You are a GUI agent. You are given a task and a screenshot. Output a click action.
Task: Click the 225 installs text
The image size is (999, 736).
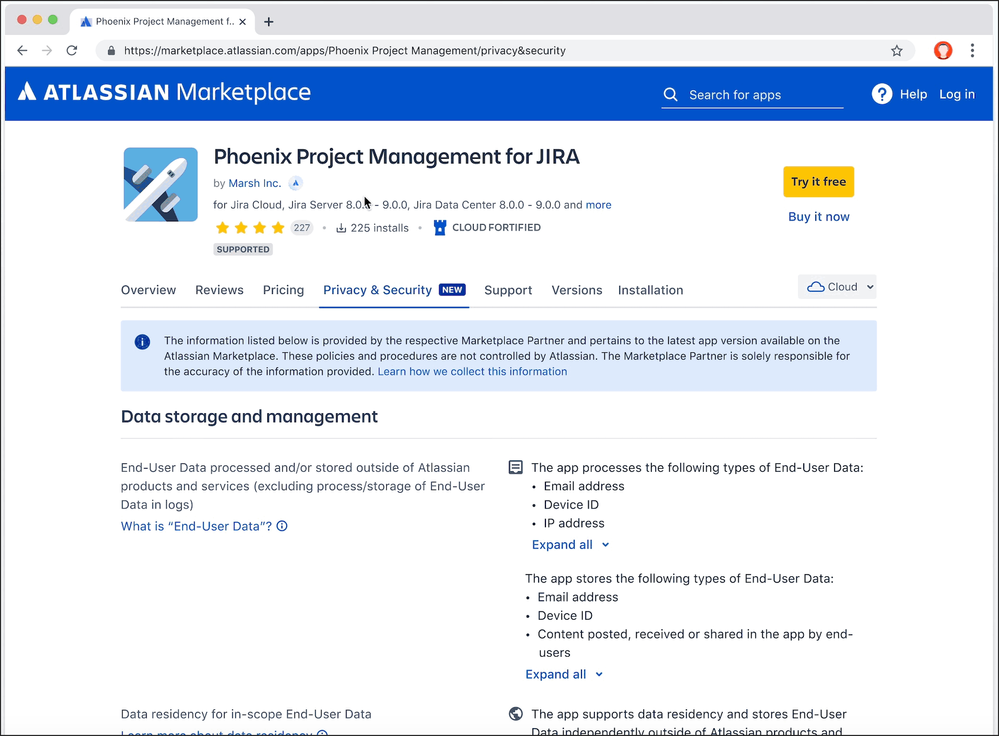(x=380, y=228)
